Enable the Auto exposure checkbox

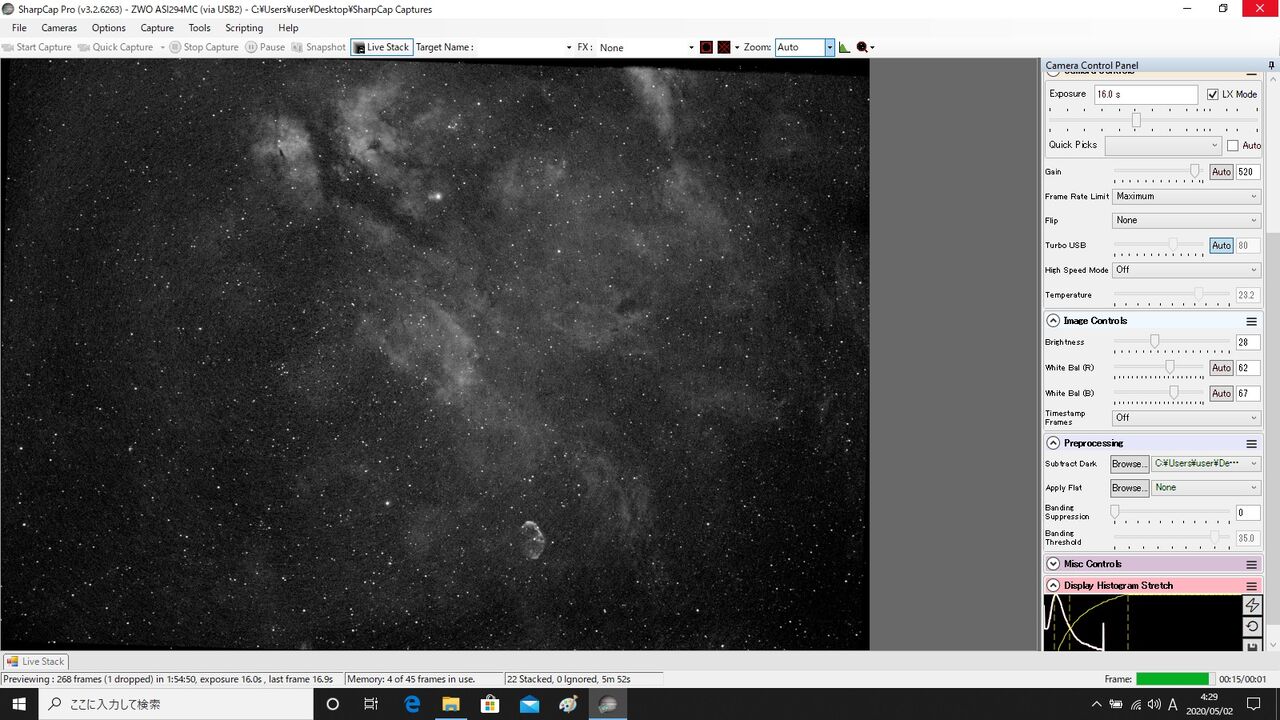[1233, 145]
